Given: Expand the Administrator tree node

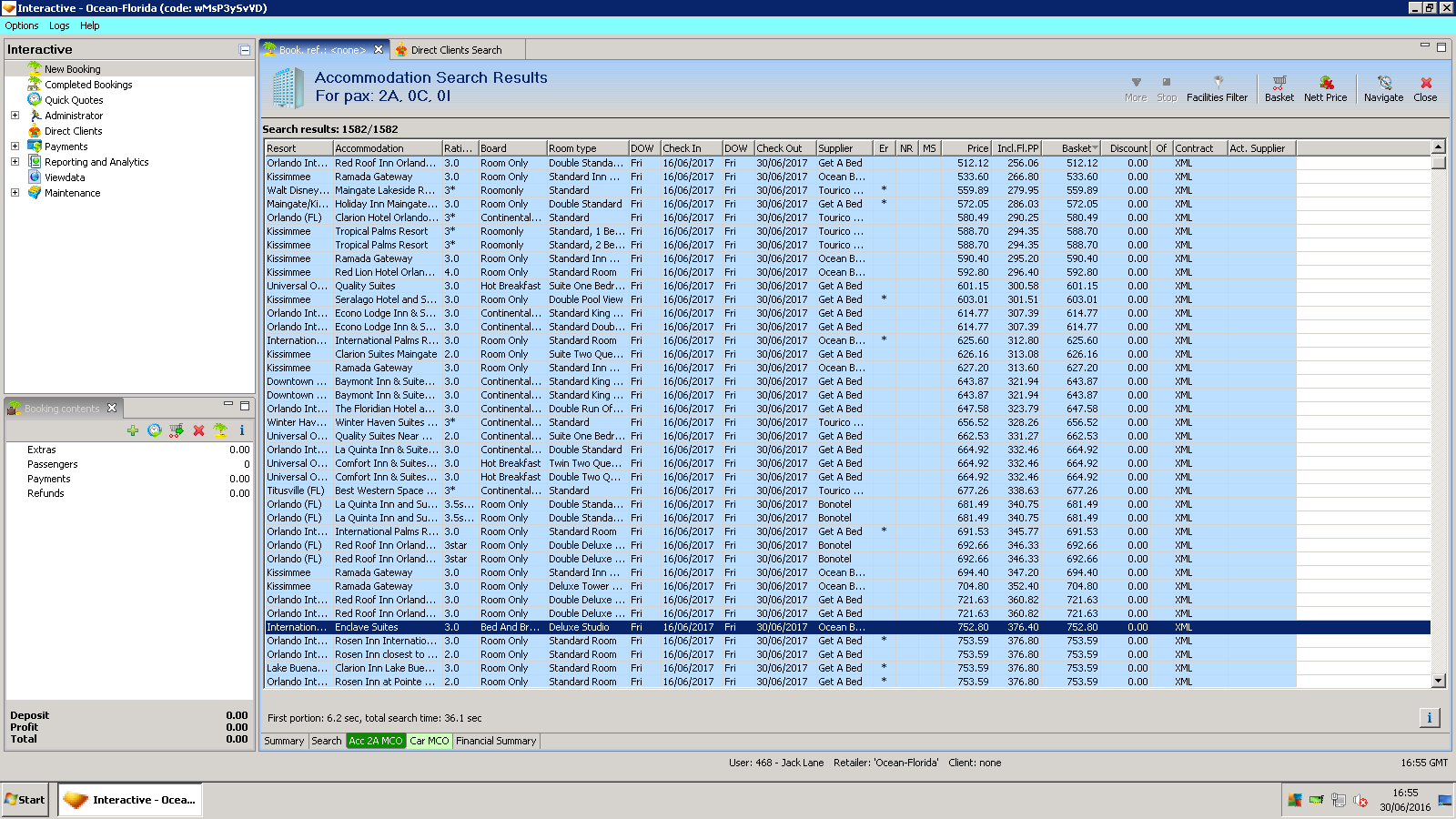Looking at the screenshot, I should [15, 116].
